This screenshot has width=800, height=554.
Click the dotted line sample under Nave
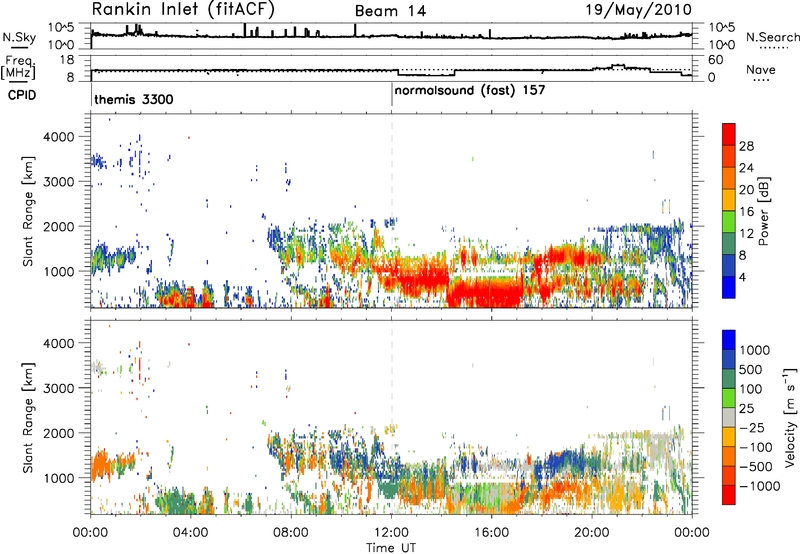point(761,80)
